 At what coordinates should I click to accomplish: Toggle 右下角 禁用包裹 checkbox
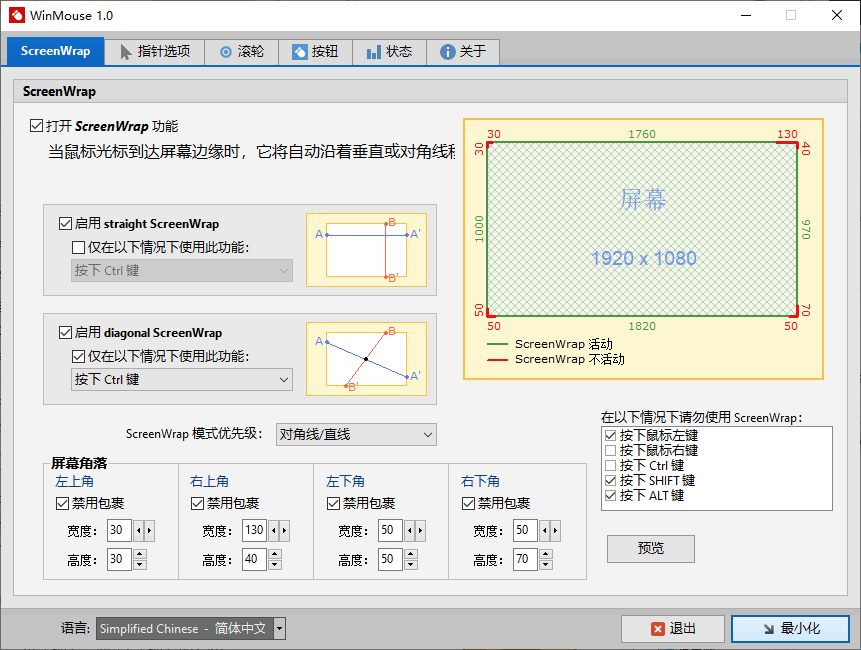(x=468, y=503)
